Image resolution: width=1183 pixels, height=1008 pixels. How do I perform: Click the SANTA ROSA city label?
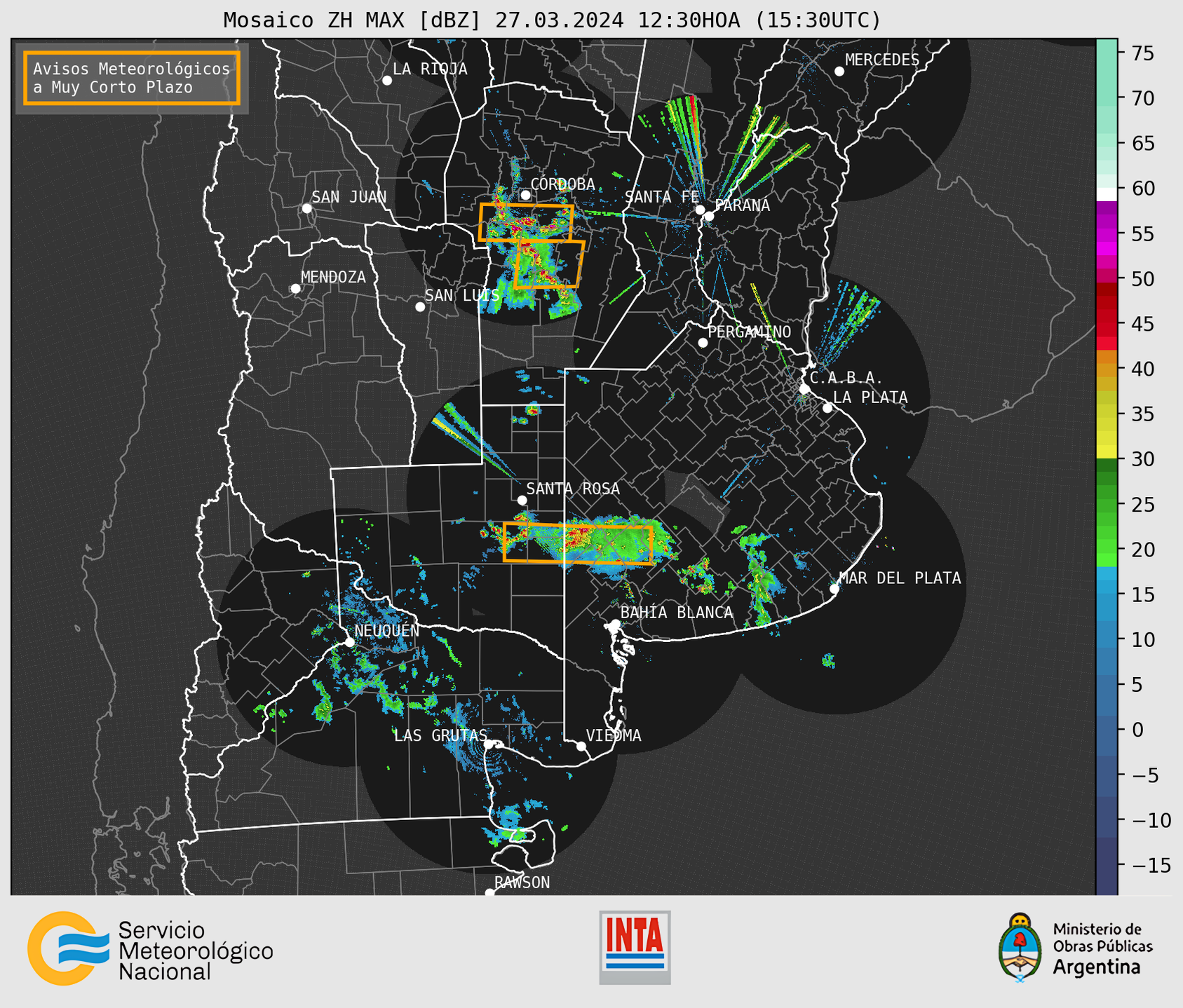(573, 489)
